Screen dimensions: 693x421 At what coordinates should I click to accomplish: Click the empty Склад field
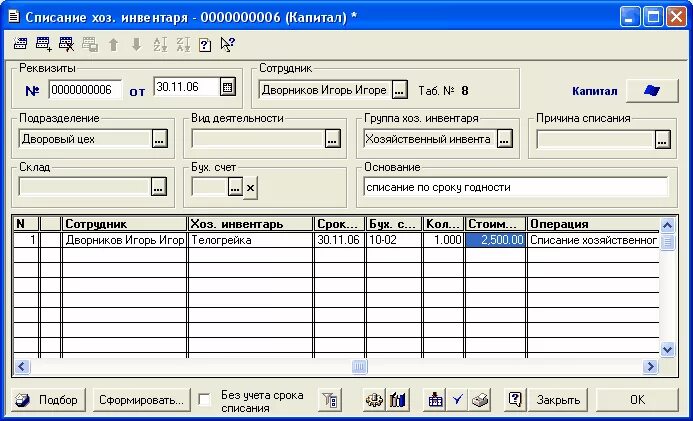(x=84, y=187)
